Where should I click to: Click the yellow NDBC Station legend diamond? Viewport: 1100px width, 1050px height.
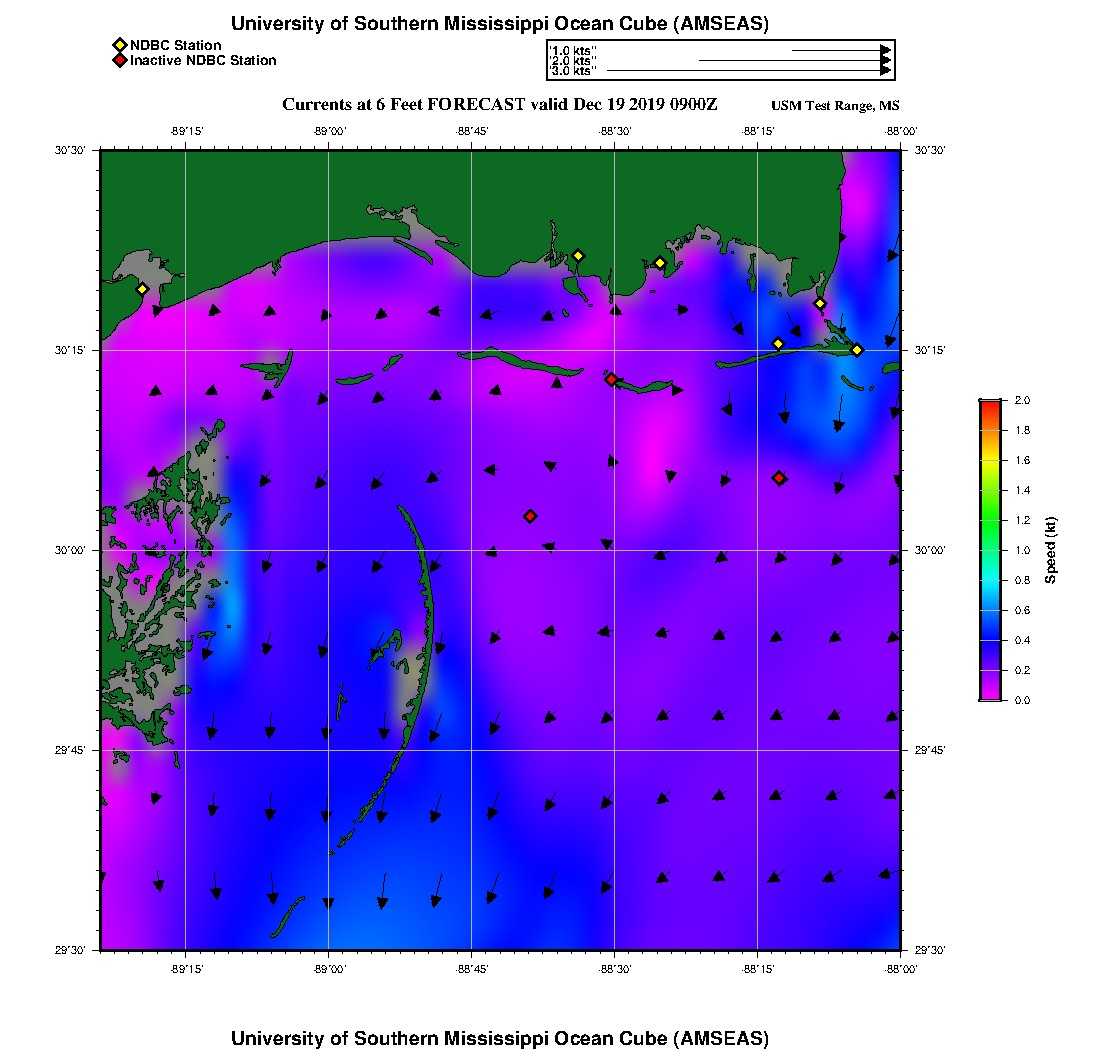119,45
